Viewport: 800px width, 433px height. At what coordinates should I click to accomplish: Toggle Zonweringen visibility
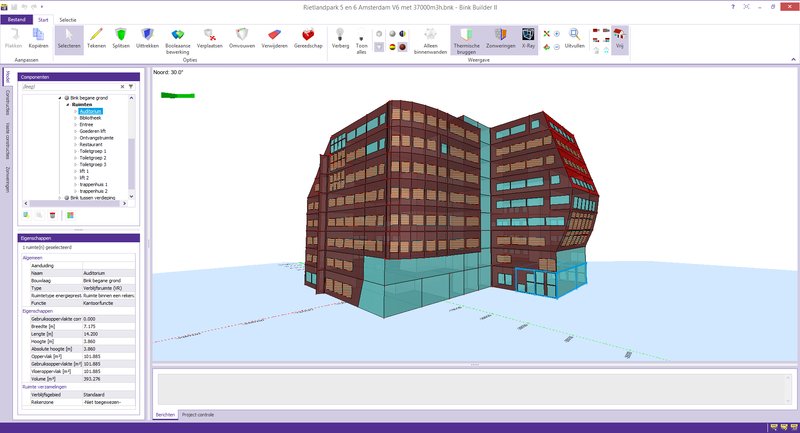click(501, 39)
